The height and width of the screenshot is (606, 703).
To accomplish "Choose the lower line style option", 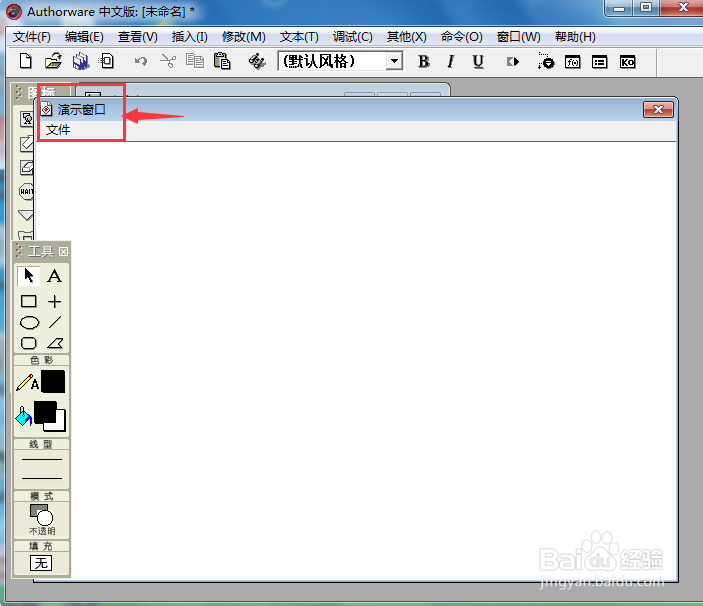I will (42, 478).
